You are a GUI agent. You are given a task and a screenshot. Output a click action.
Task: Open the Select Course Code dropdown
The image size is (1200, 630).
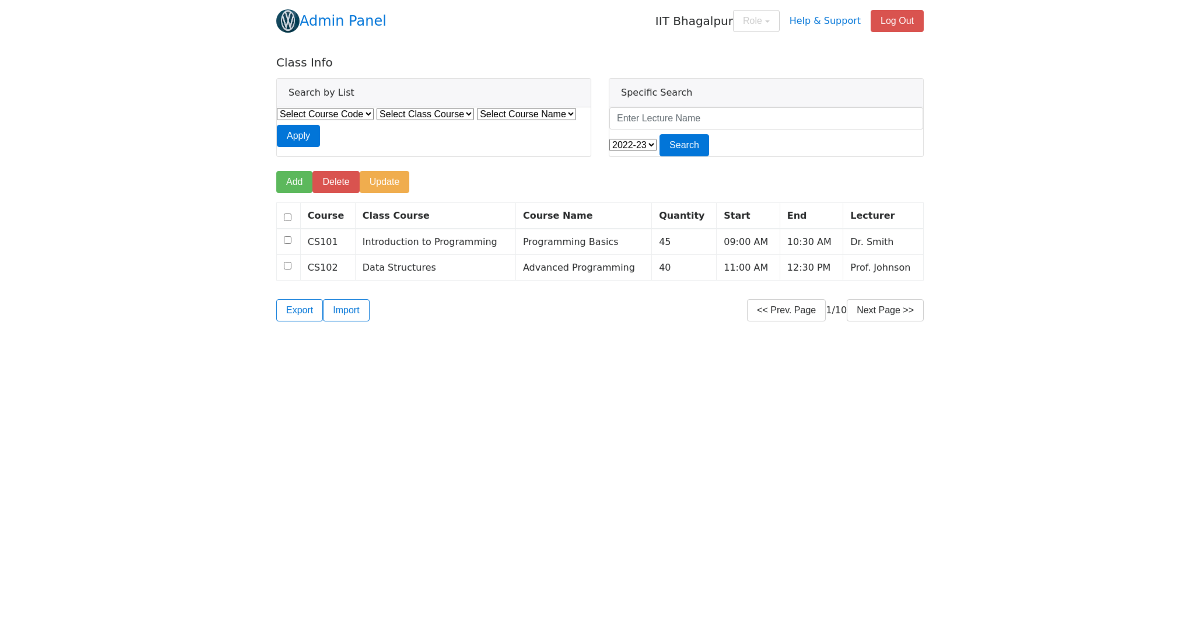tap(325, 113)
